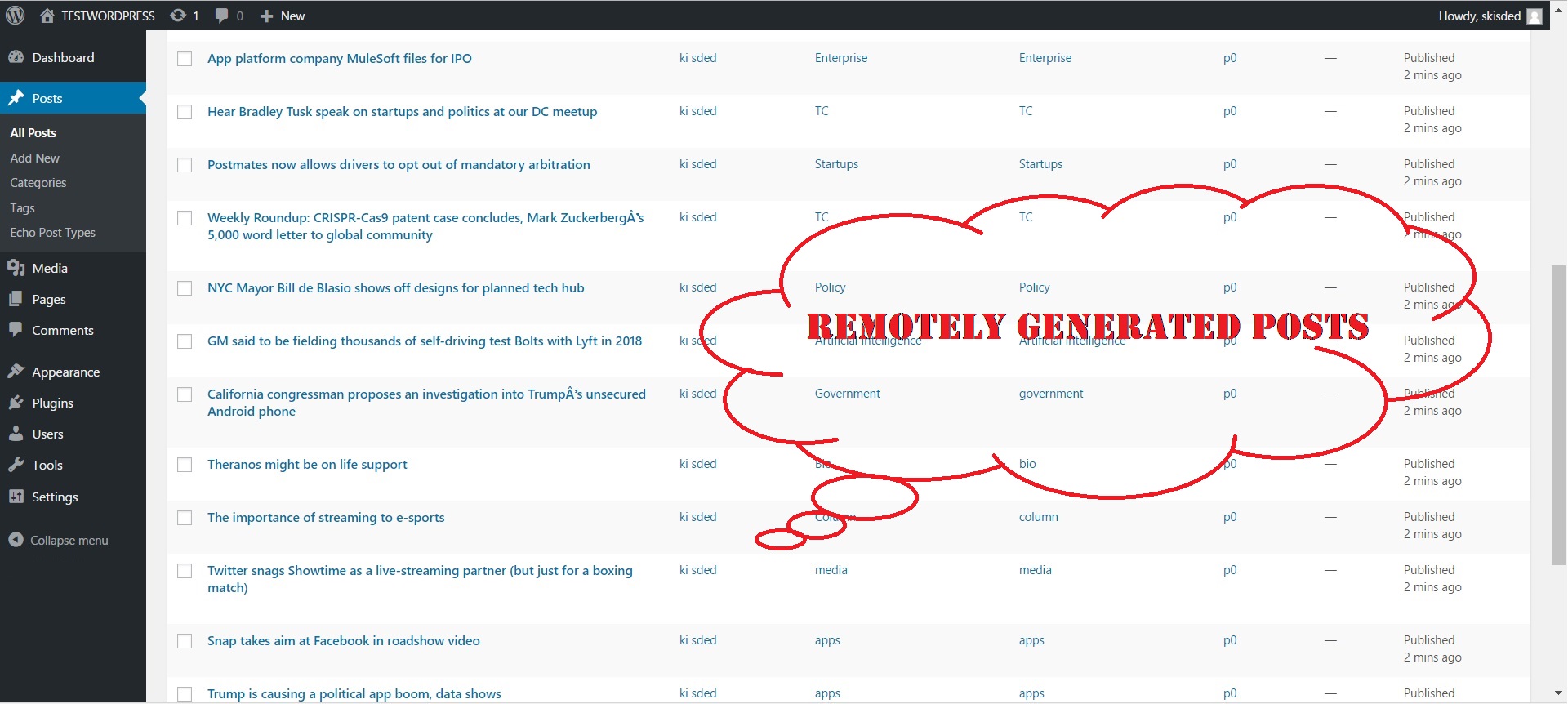The height and width of the screenshot is (704, 1568).
Task: Open 'Hear Bradley Tusk speak' post title
Action: tap(402, 111)
